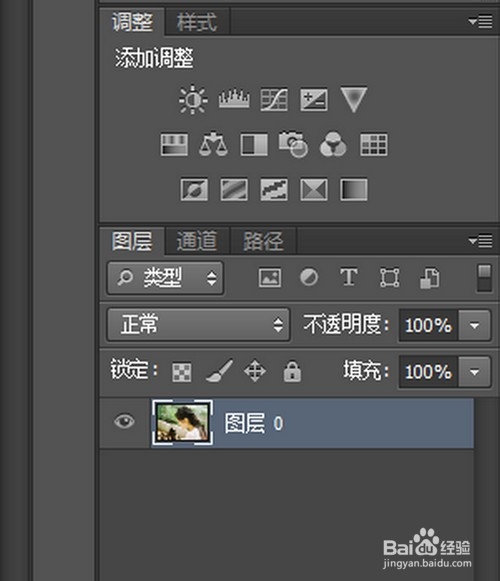
Task: Add a Brightness/Contrast adjustment
Action: pos(193,99)
